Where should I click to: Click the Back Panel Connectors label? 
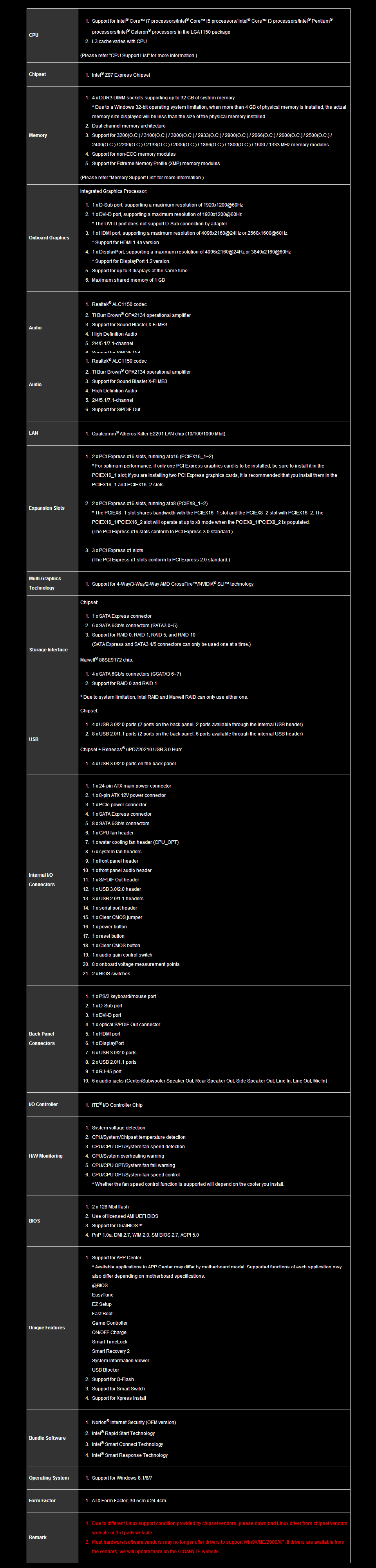pos(42,1038)
